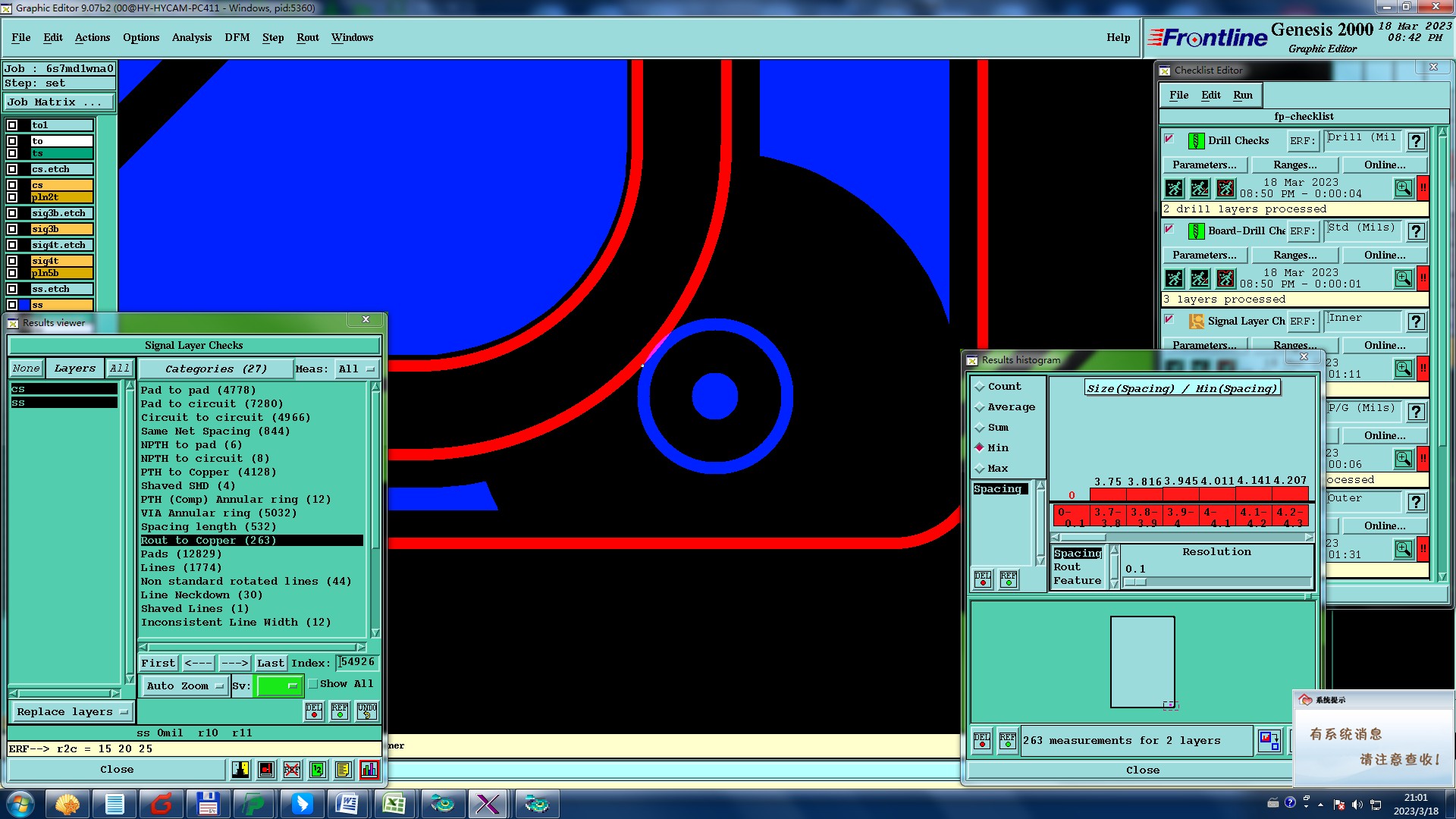
Task: Click the zoom-to-area icon in Results histogram
Action: click(x=1269, y=740)
